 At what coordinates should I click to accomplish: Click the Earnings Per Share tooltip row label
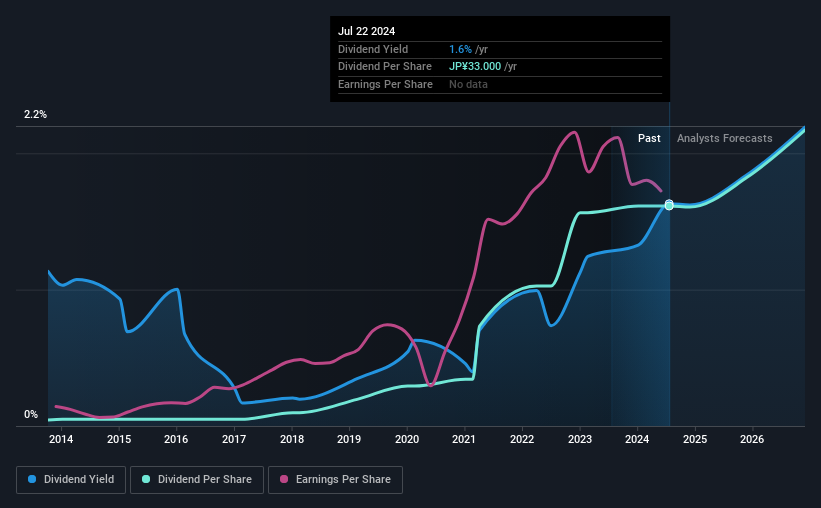tap(385, 84)
